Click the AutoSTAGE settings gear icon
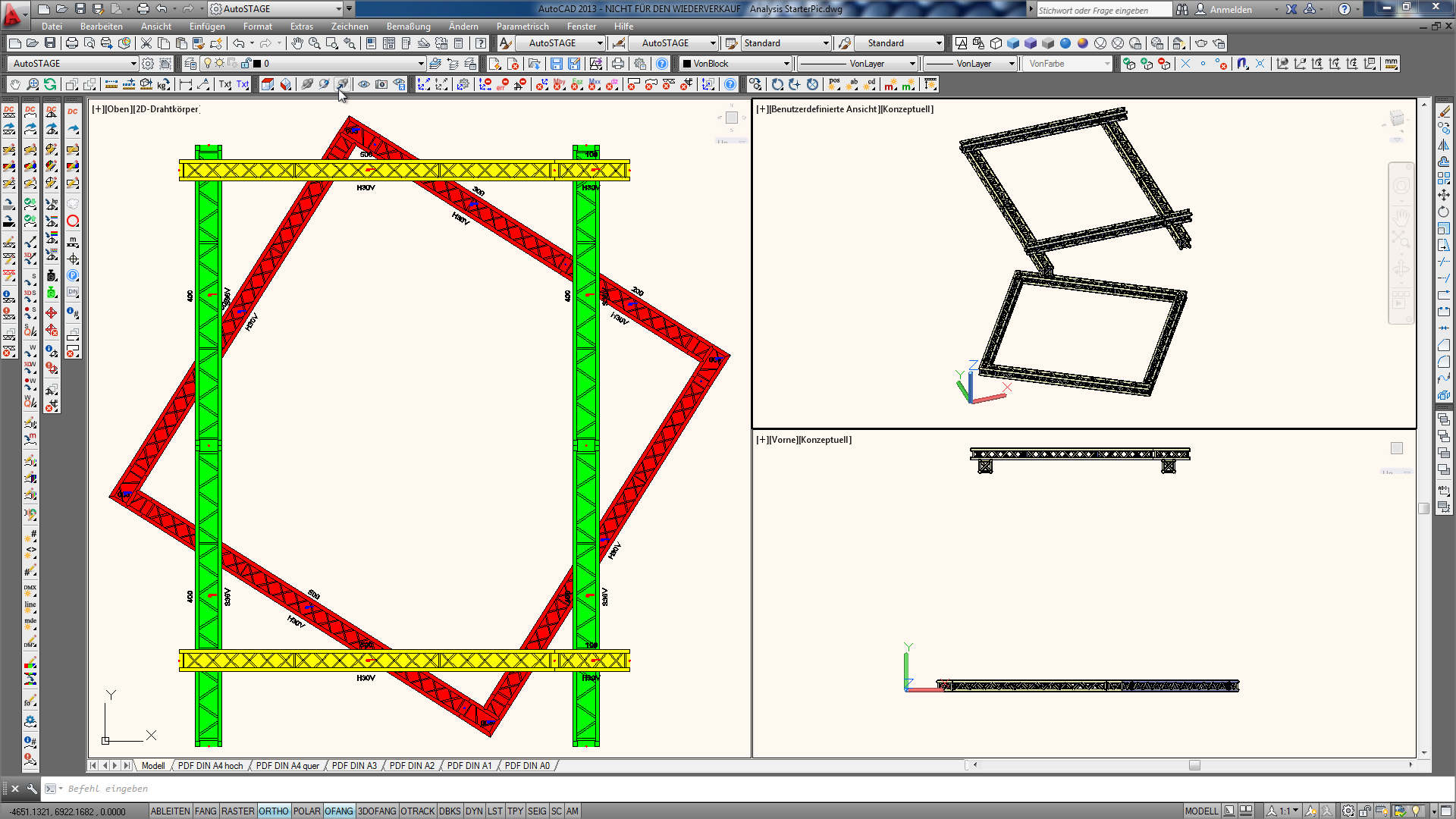 pos(148,64)
